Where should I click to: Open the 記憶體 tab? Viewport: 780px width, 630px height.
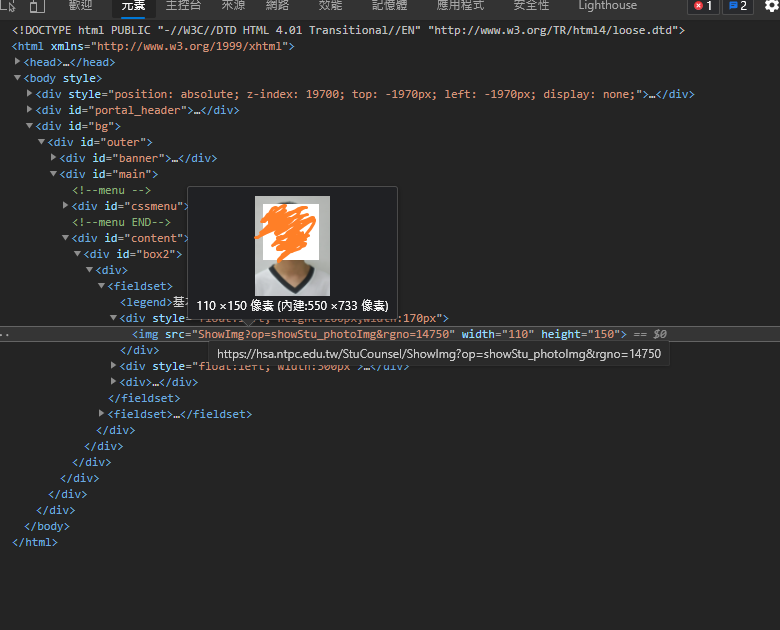point(389,5)
